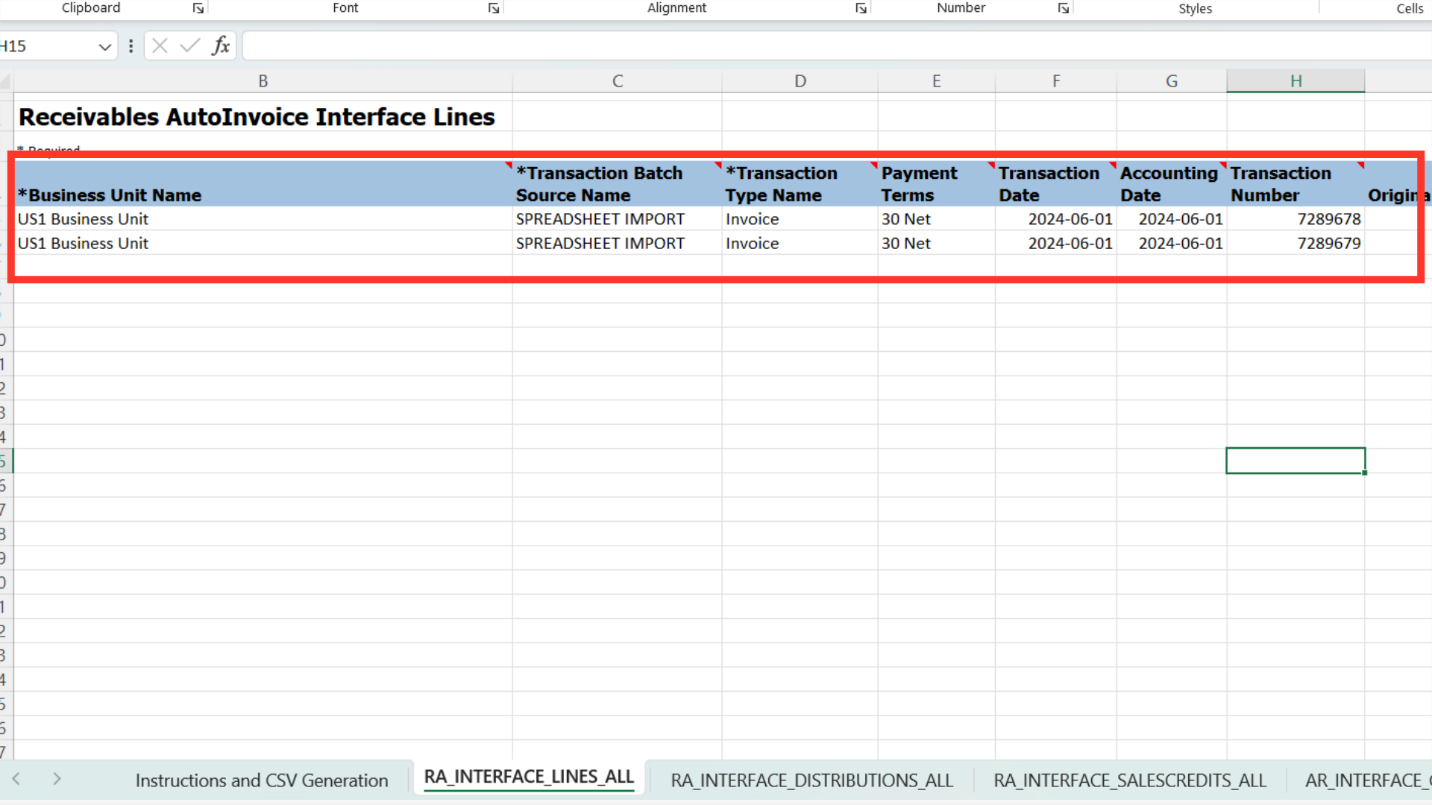The height and width of the screenshot is (805, 1432).
Task: Select cell with transaction number 7289679
Action: 1296,243
